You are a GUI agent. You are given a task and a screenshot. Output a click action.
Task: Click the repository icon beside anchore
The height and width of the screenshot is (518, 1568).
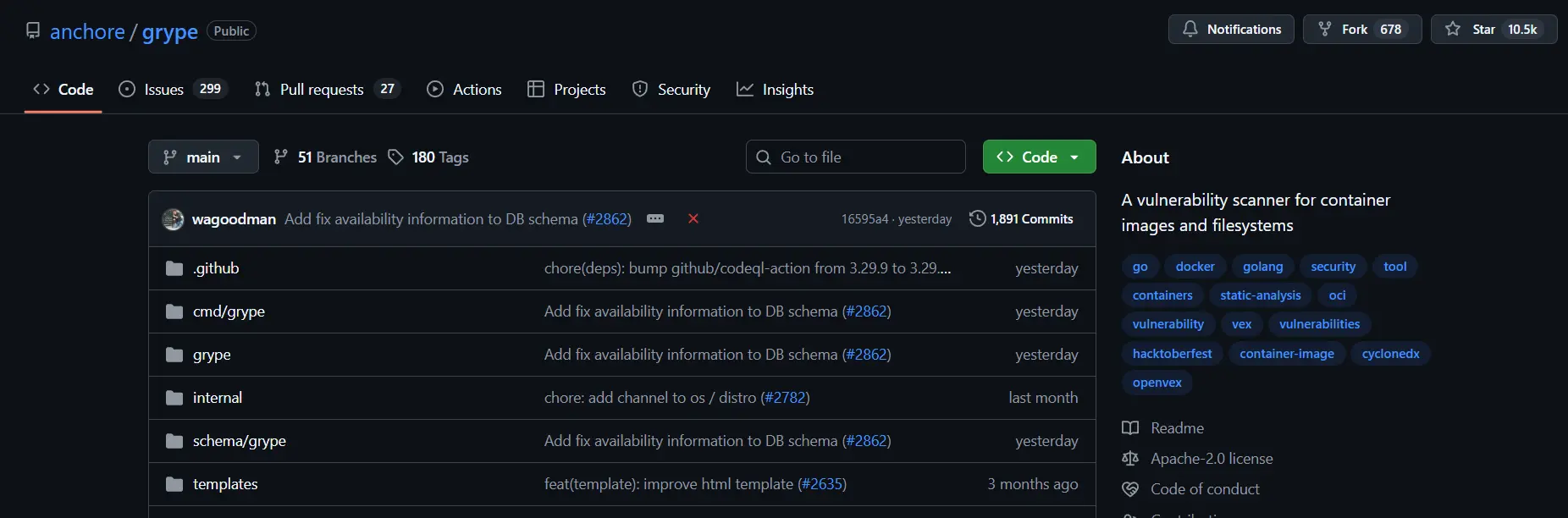pos(33,31)
